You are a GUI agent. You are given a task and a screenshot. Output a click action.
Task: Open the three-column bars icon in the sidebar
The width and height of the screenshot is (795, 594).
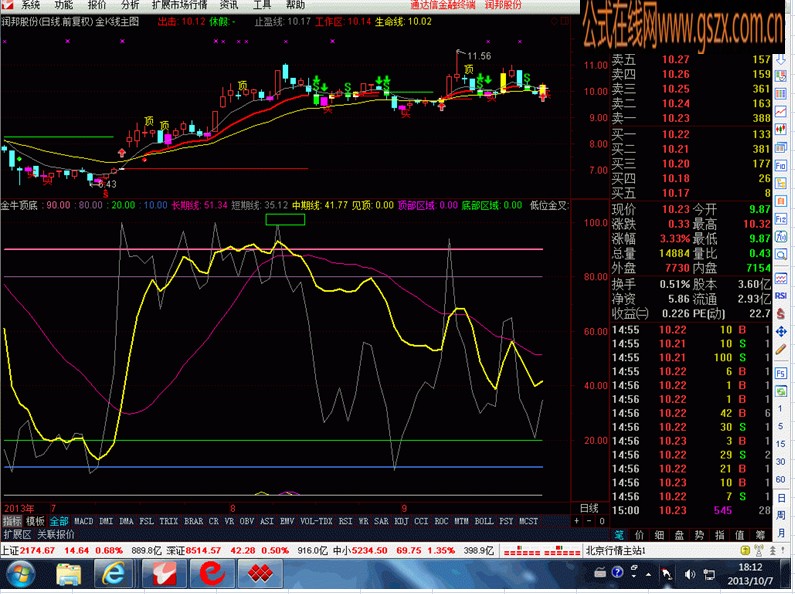[781, 94]
